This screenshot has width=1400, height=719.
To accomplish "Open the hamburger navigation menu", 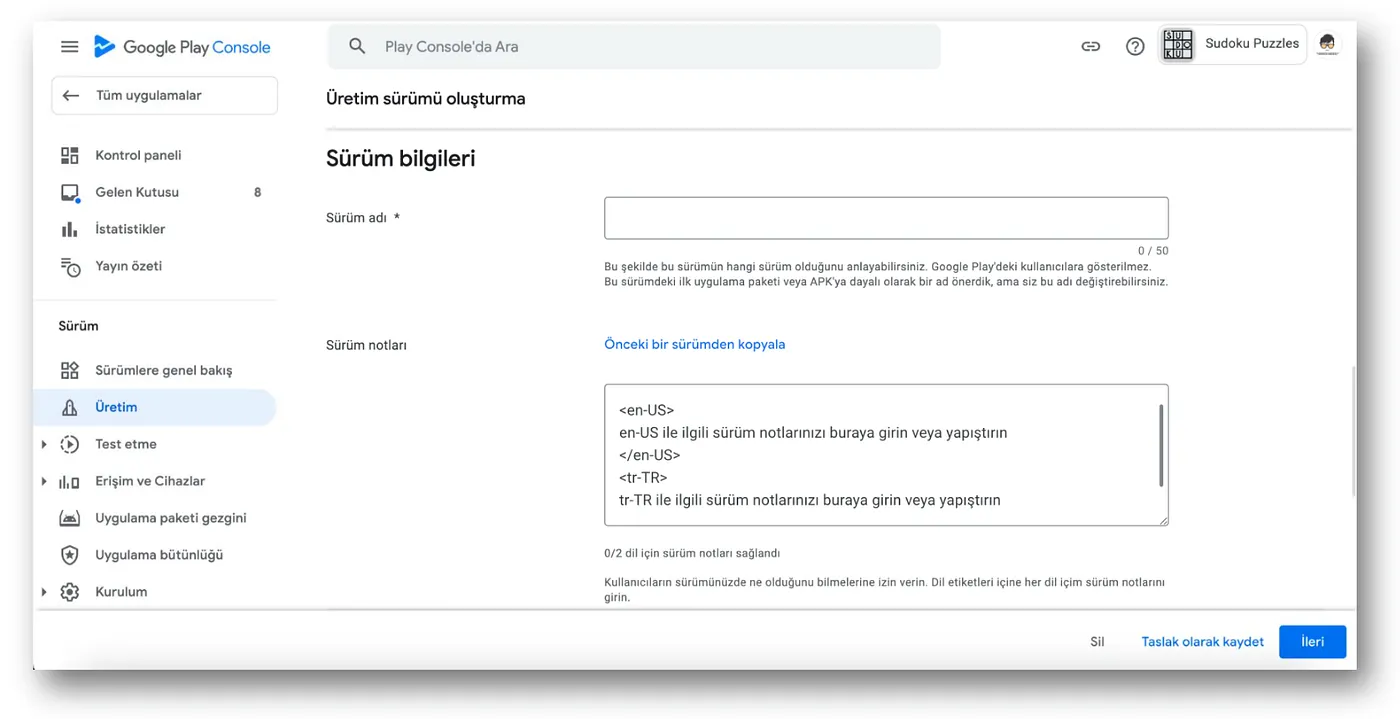I will coord(69,47).
